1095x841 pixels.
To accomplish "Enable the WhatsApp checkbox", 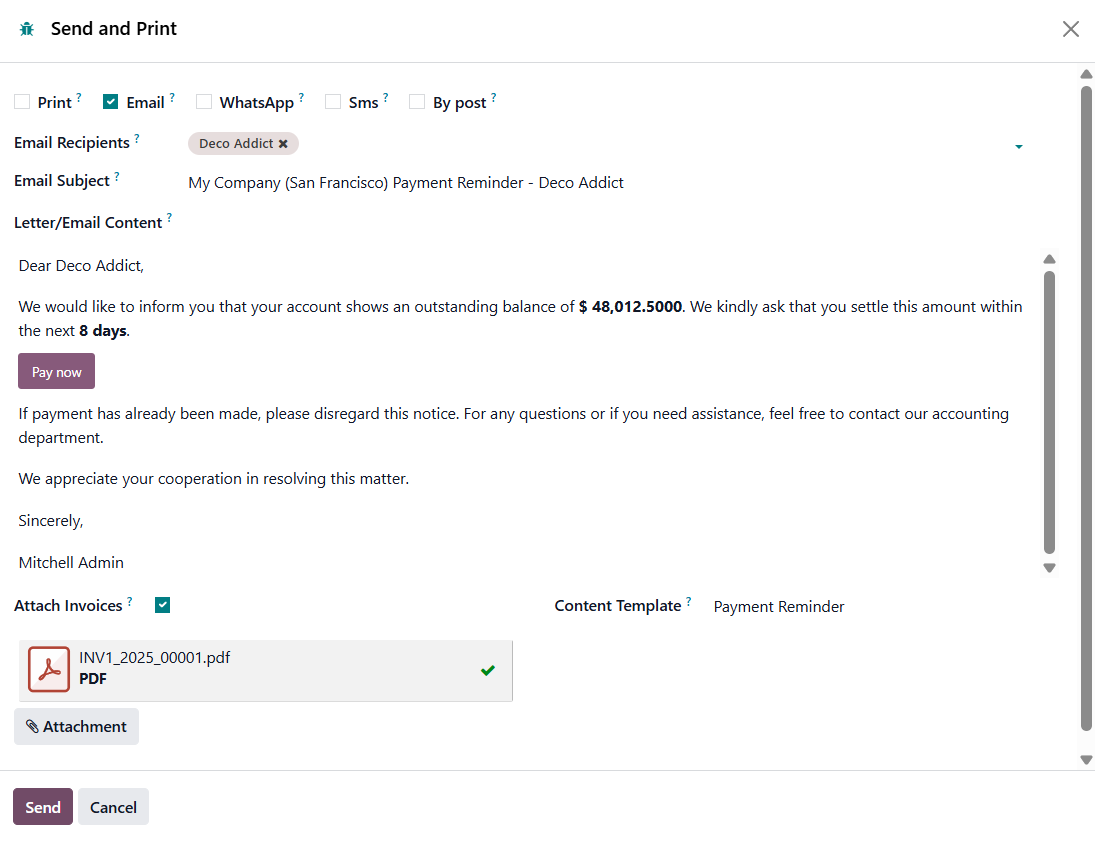I will coord(204,102).
